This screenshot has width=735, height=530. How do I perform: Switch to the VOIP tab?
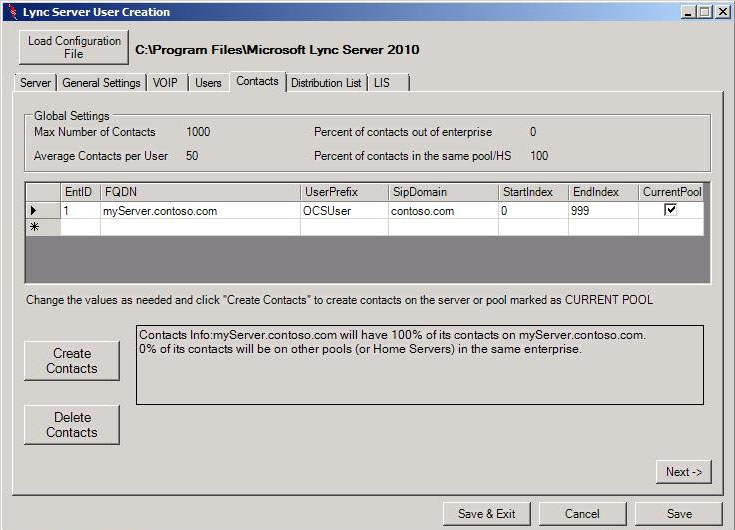[167, 83]
